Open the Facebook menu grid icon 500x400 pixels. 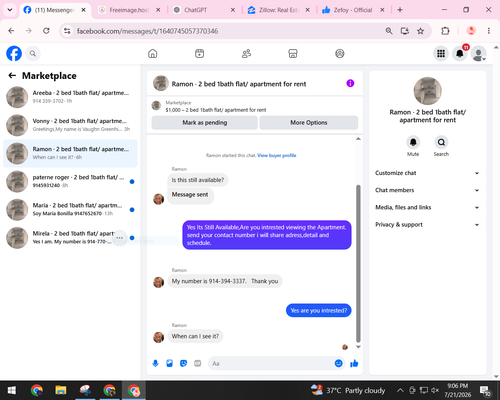click(x=441, y=53)
